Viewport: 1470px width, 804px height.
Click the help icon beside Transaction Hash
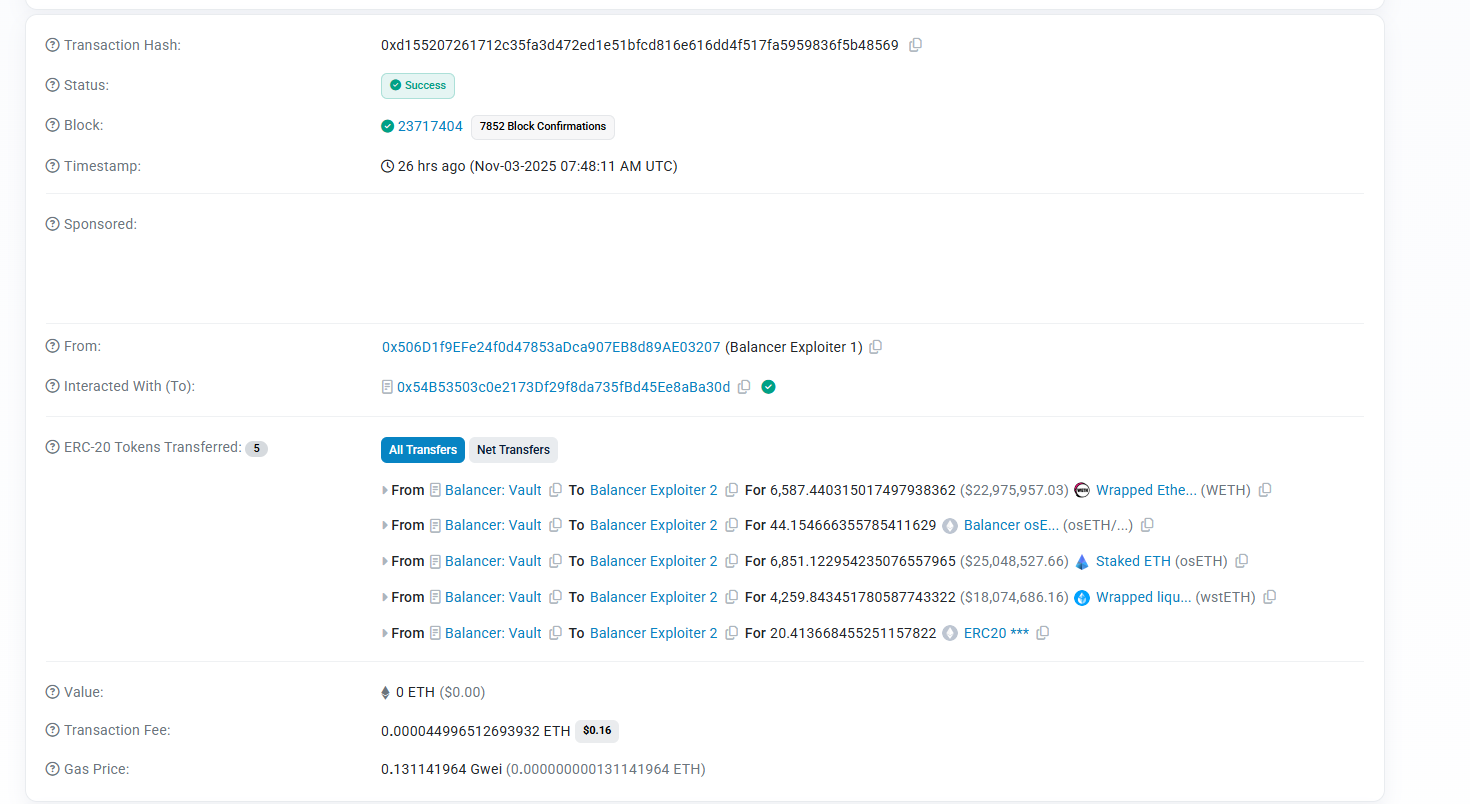coord(53,45)
